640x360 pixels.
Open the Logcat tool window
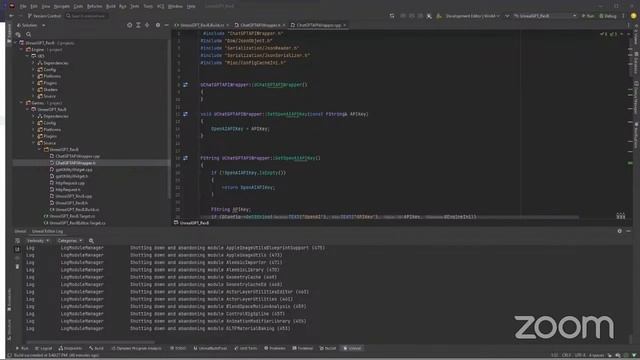point(44,349)
